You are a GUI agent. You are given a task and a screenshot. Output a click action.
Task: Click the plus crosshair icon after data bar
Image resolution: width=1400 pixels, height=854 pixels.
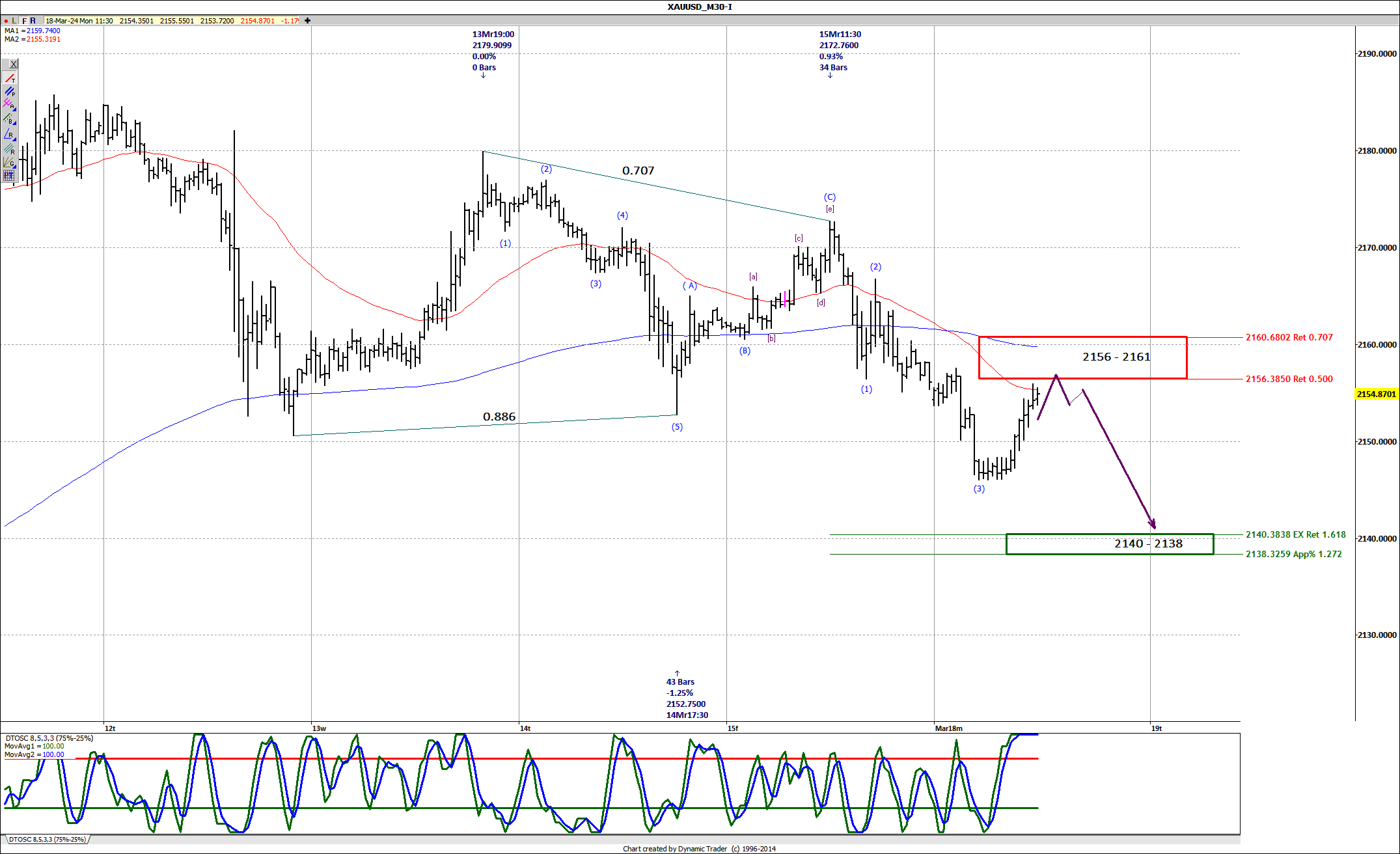(307, 21)
